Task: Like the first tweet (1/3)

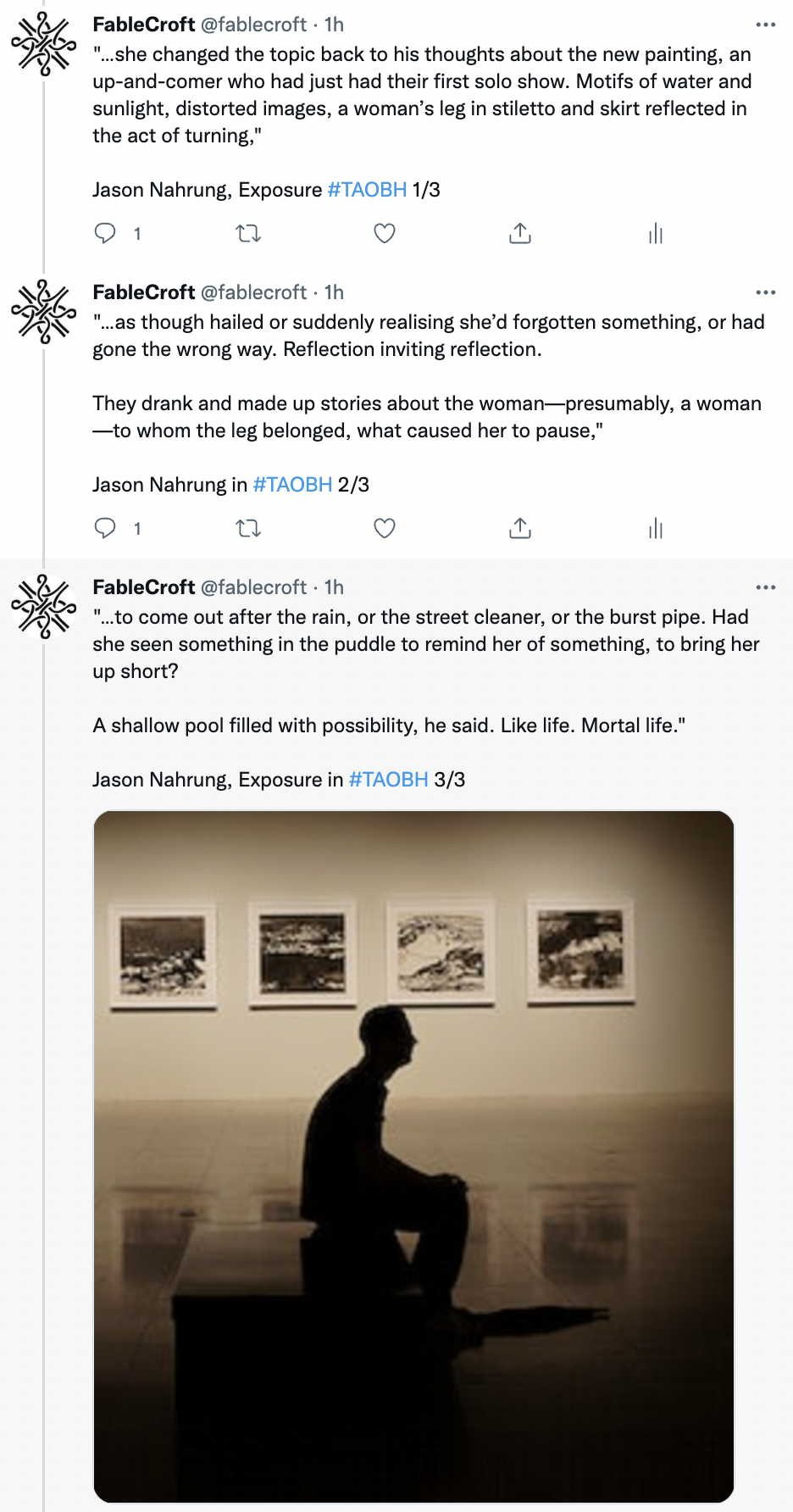Action: [x=385, y=233]
